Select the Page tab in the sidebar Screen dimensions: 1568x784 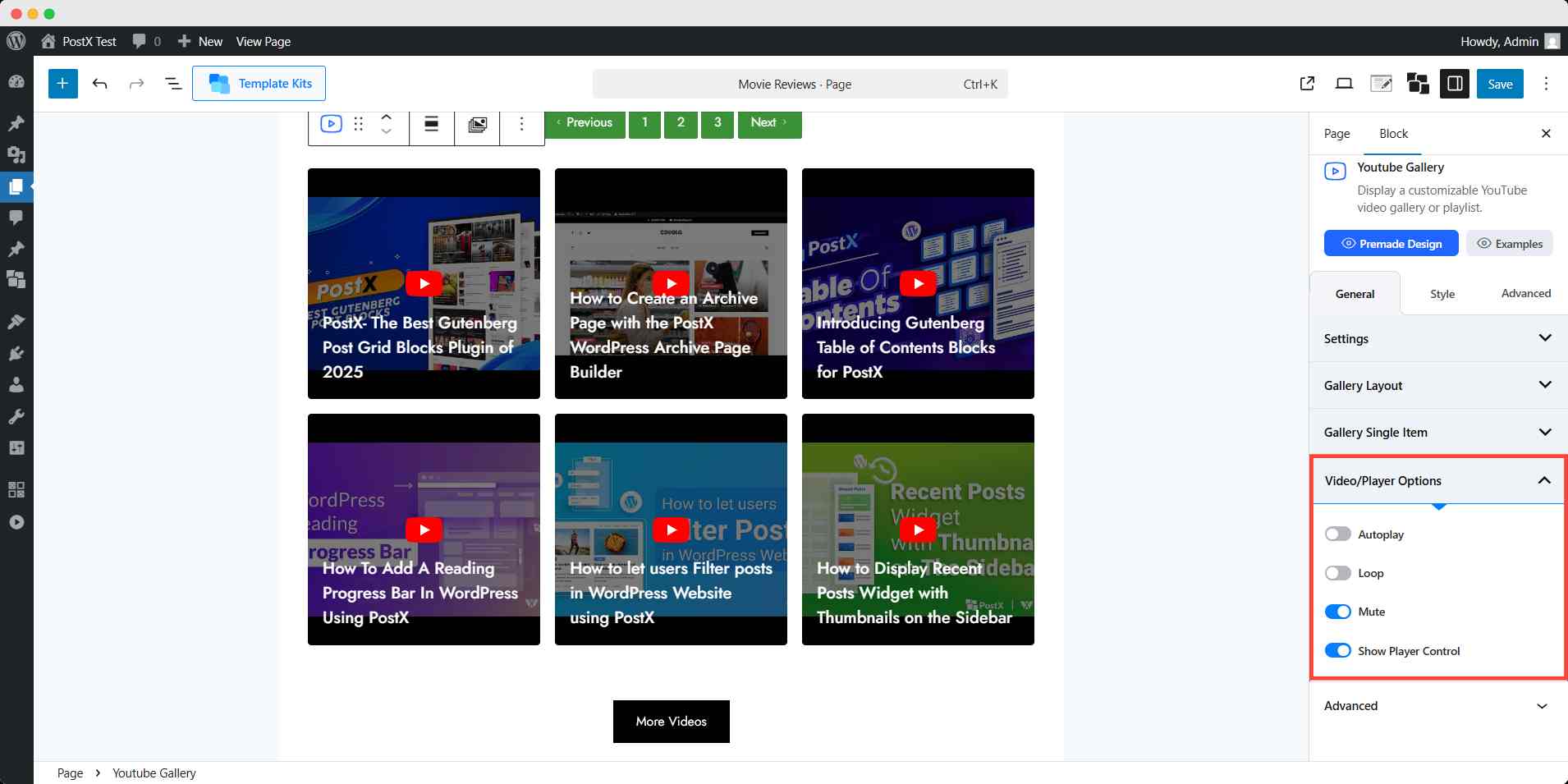click(1336, 133)
